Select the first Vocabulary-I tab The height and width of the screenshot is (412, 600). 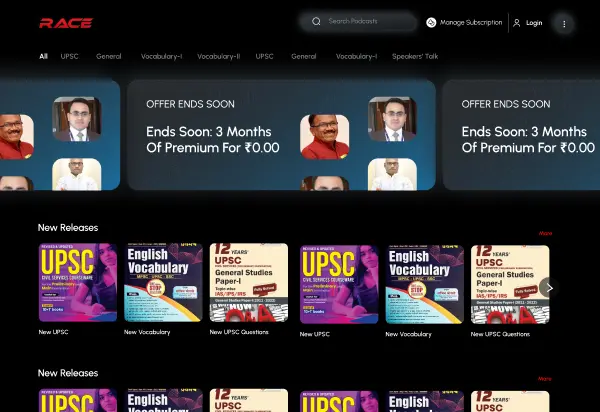(x=161, y=56)
